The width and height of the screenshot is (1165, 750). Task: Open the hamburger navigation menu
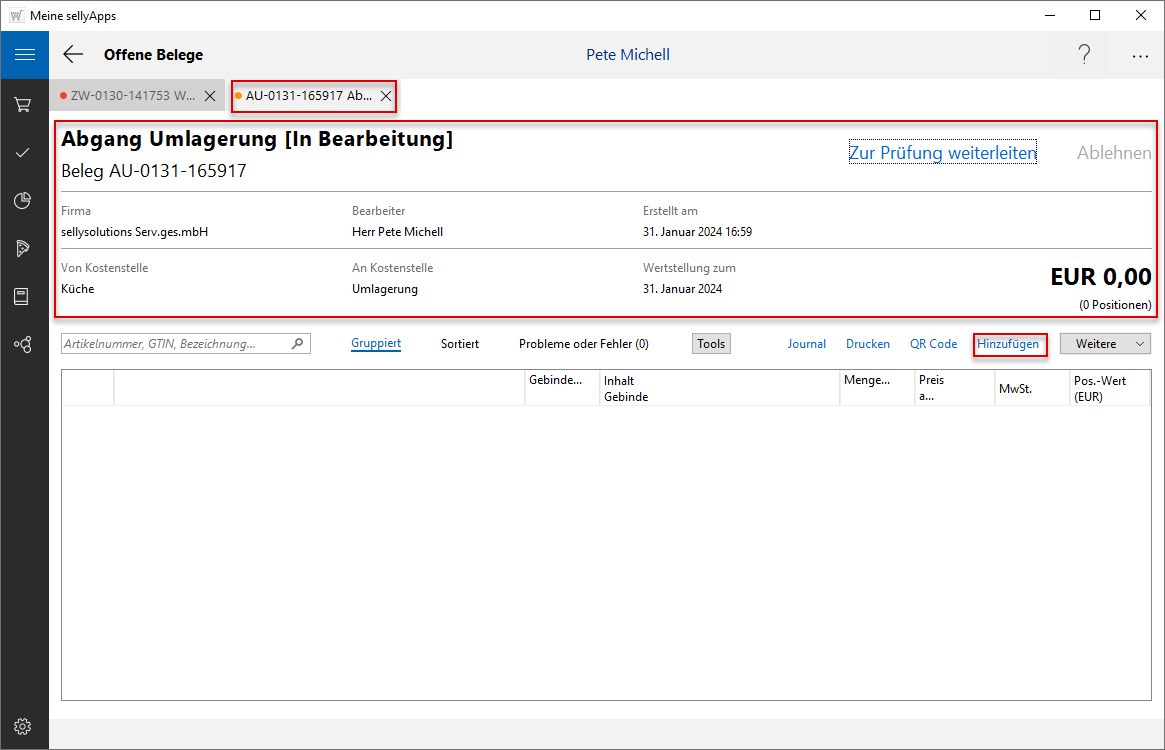[x=24, y=55]
